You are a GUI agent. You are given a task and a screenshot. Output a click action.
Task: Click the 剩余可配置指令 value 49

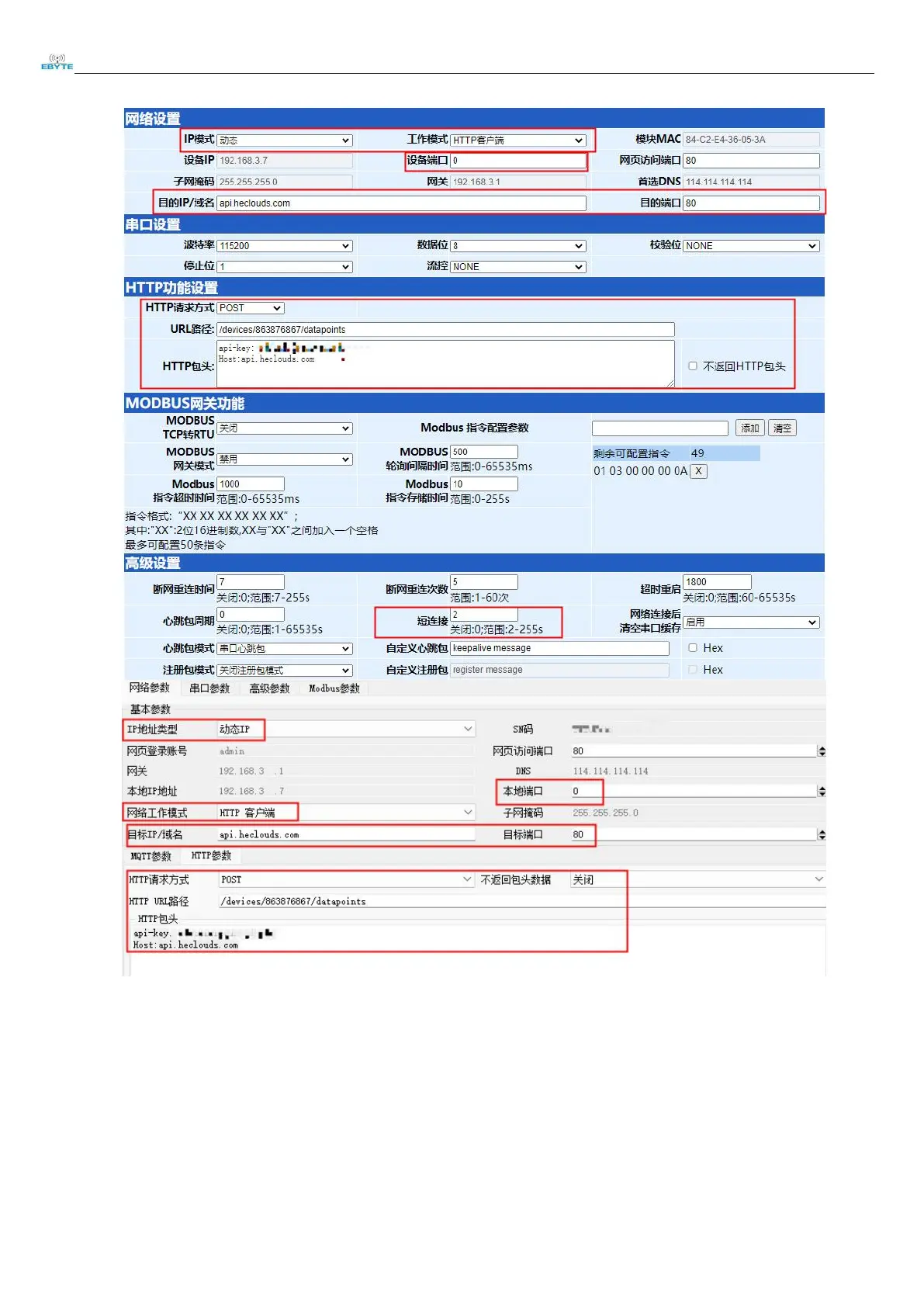point(697,453)
